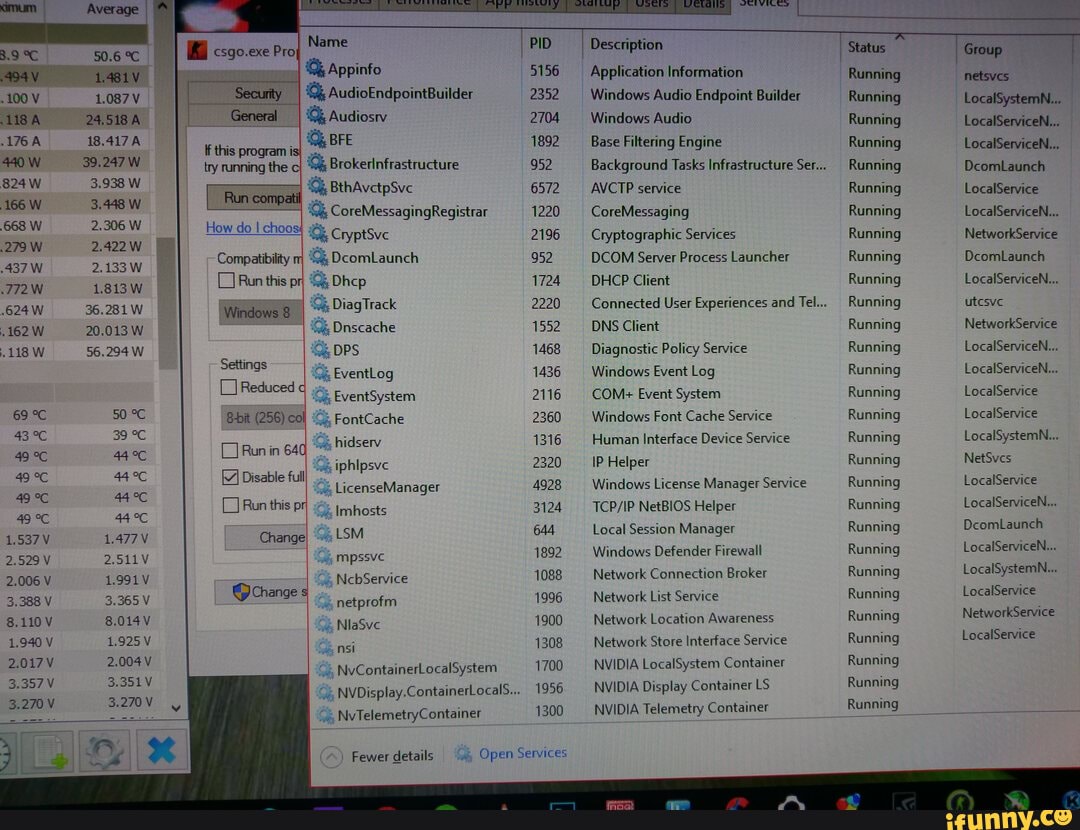Open the How do I choose link
1080x830 pixels.
tap(253, 227)
